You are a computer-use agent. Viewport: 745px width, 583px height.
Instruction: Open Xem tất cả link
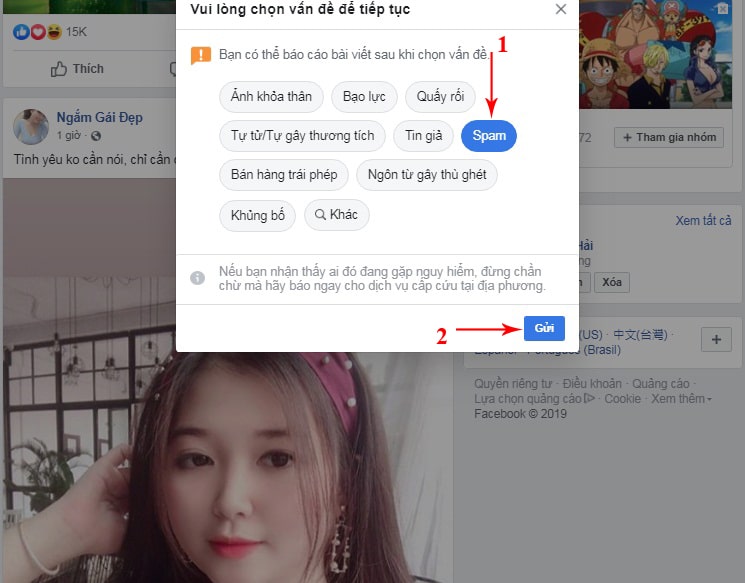pos(703,220)
